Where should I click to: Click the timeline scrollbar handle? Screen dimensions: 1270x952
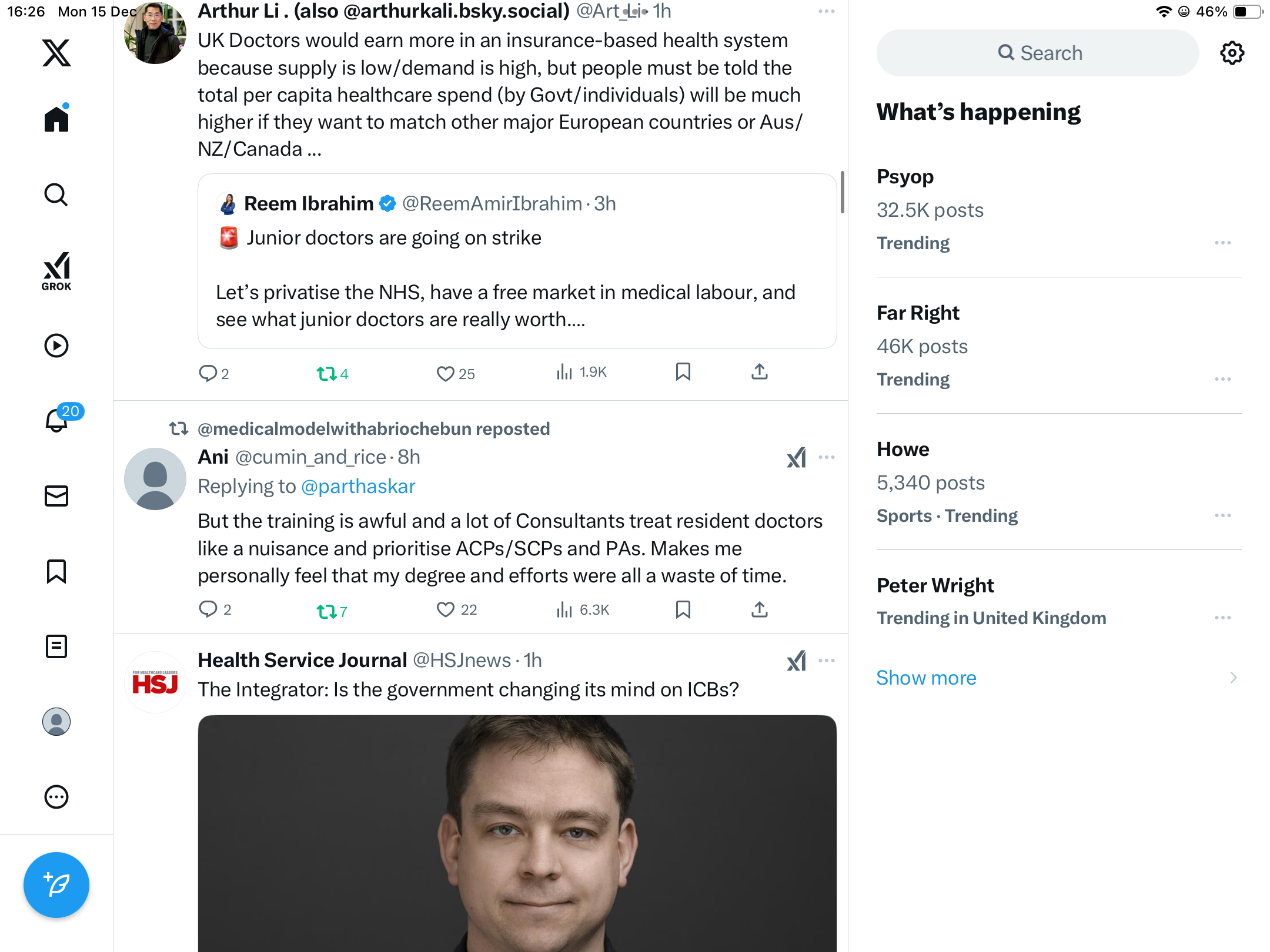(x=842, y=192)
